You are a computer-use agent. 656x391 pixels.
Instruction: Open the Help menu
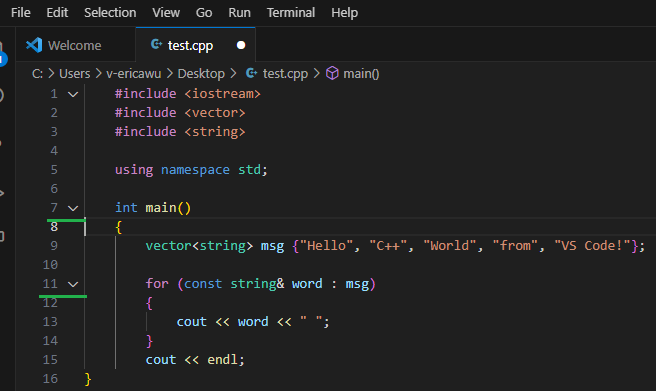[x=344, y=13]
